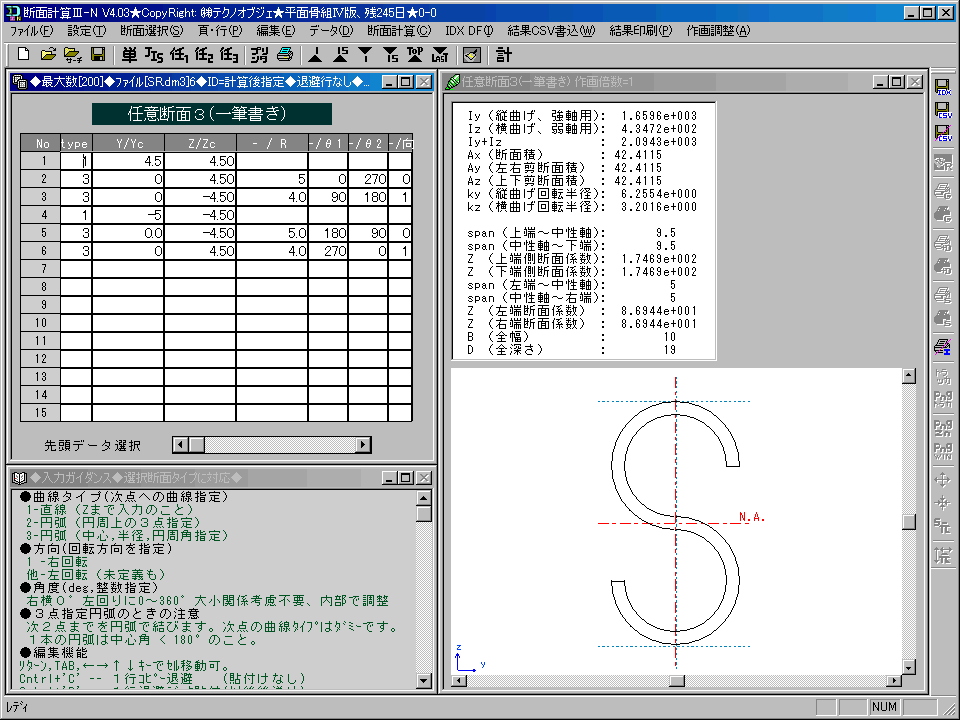Click the save floppy disk icon
This screenshot has height=720, width=960.
[98, 54]
